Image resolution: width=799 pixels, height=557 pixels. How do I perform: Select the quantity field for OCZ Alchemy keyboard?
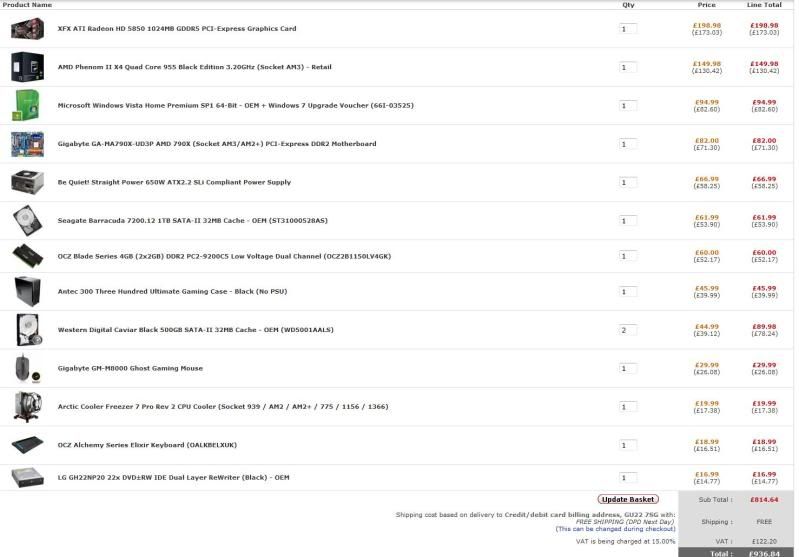point(627,445)
